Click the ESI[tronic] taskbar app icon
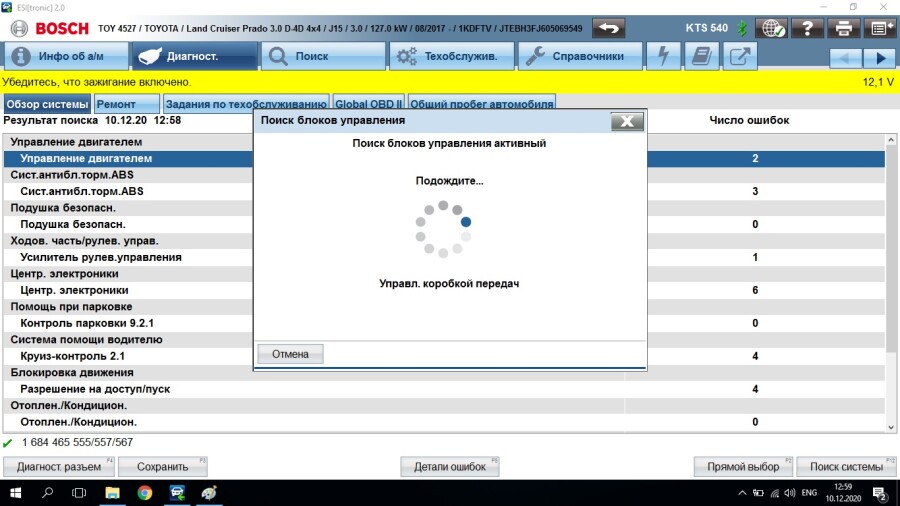 pos(177,493)
